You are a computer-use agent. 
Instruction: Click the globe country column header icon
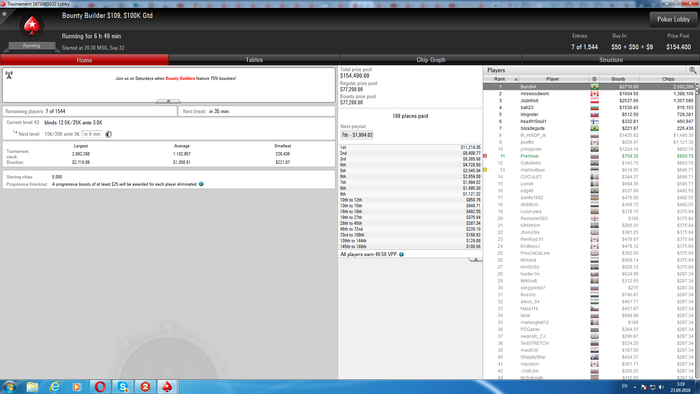(x=594, y=79)
